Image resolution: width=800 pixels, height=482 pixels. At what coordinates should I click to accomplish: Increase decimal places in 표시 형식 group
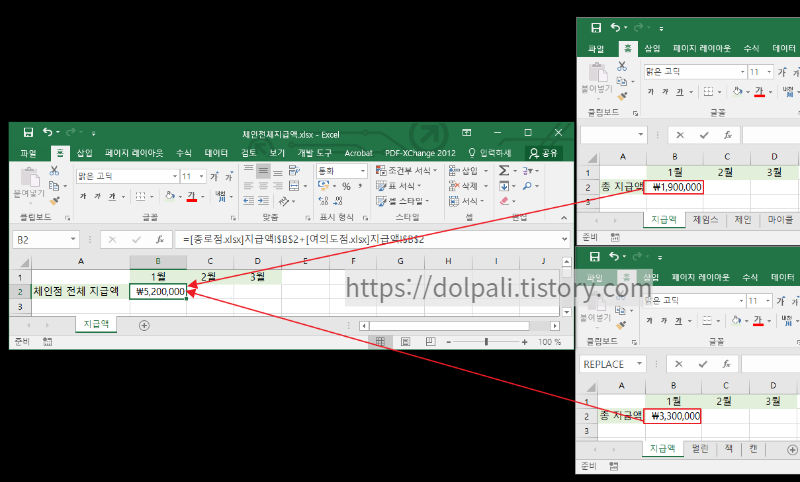[323, 201]
